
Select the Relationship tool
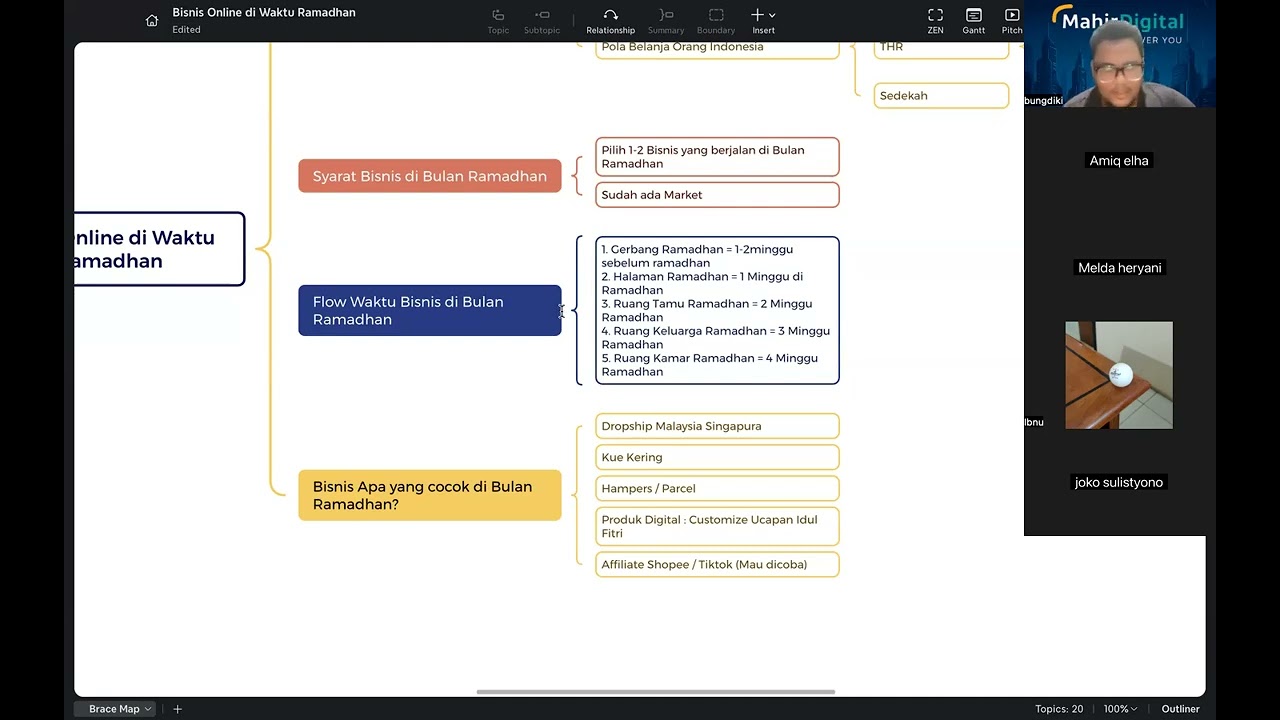[610, 21]
